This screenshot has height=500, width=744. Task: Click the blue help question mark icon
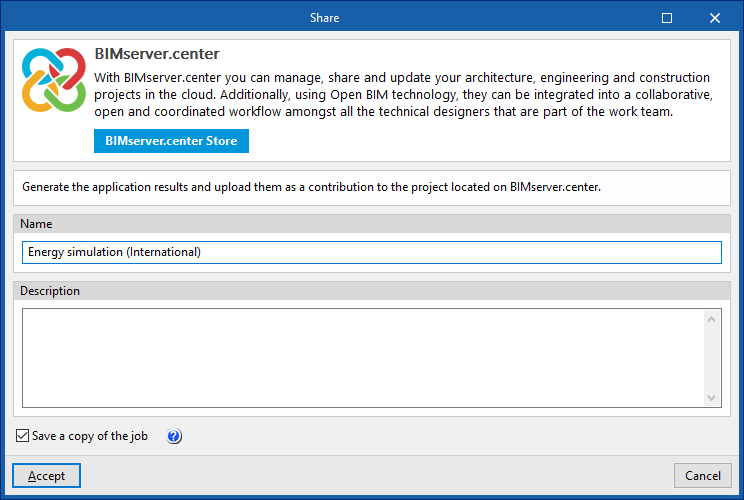click(174, 437)
